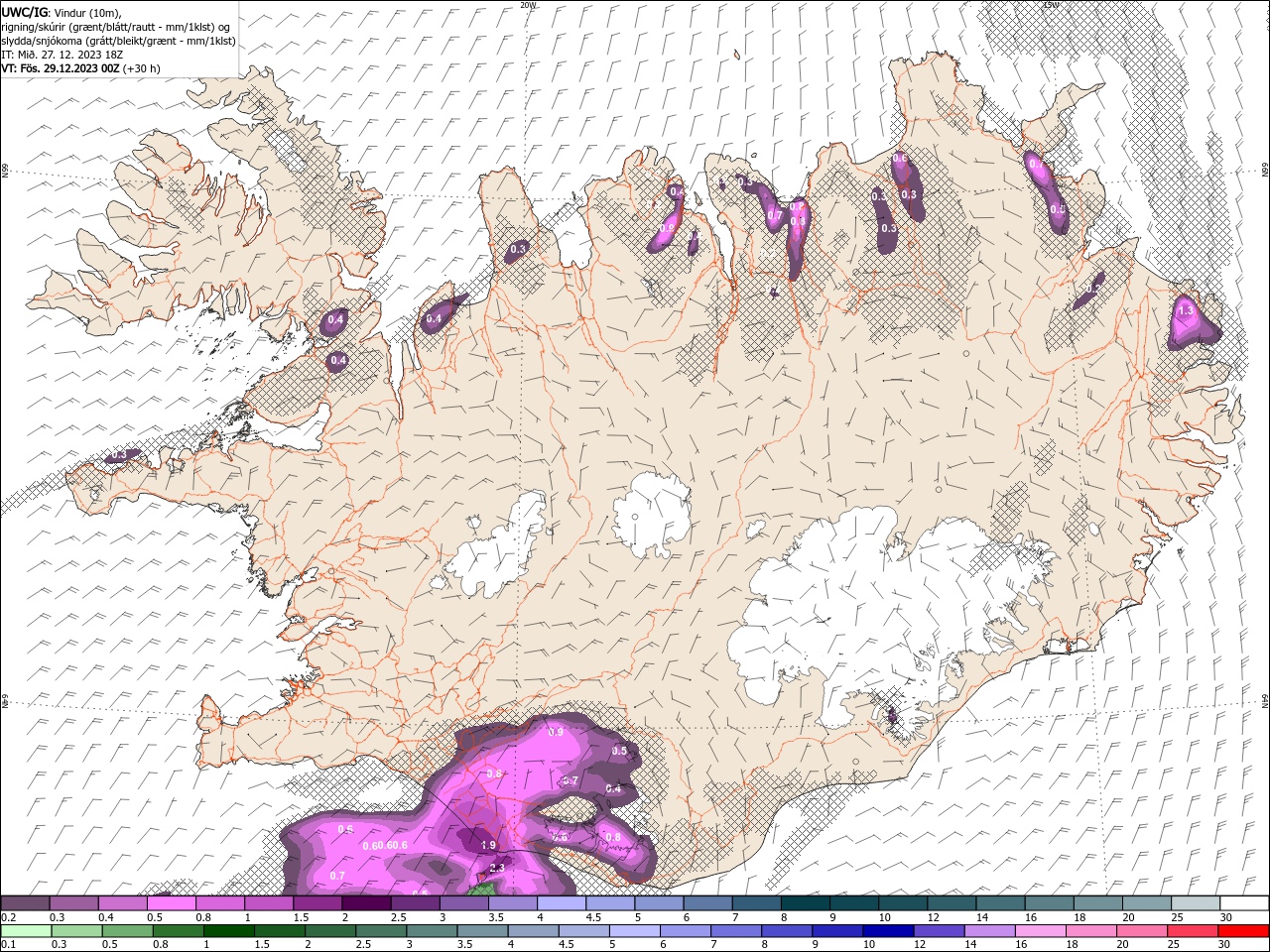1270x952 pixels.
Task: Click the 1.9 precipitation value on the map
Action: pos(488,845)
